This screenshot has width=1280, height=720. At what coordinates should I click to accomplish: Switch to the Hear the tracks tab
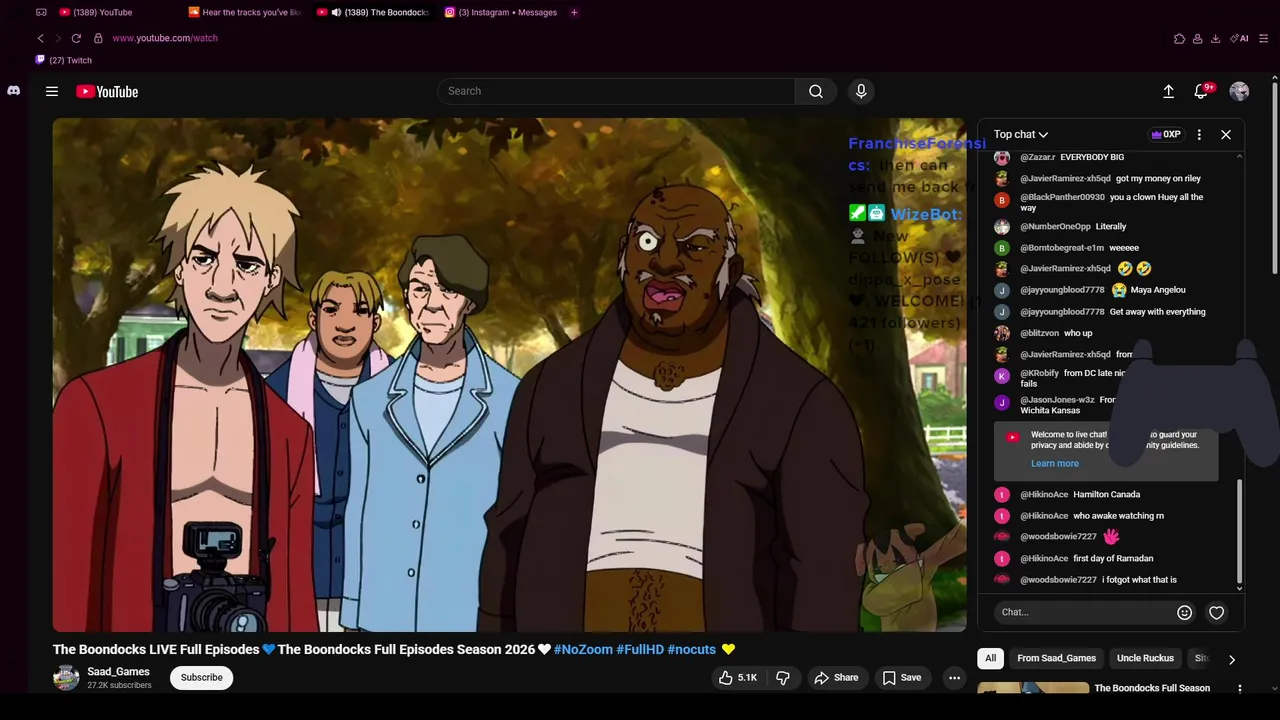[246, 12]
